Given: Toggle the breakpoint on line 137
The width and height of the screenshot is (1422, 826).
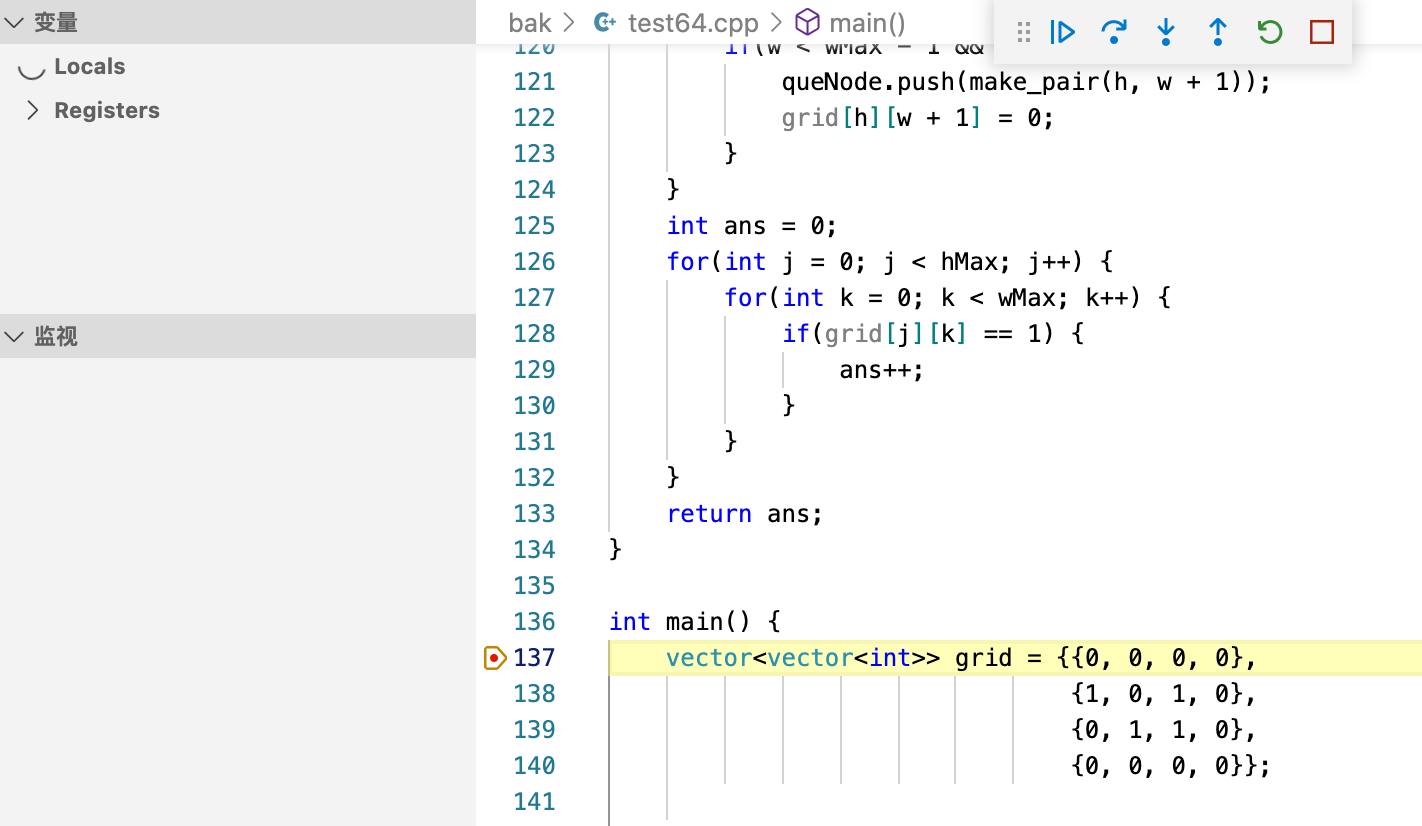Looking at the screenshot, I should (x=494, y=657).
